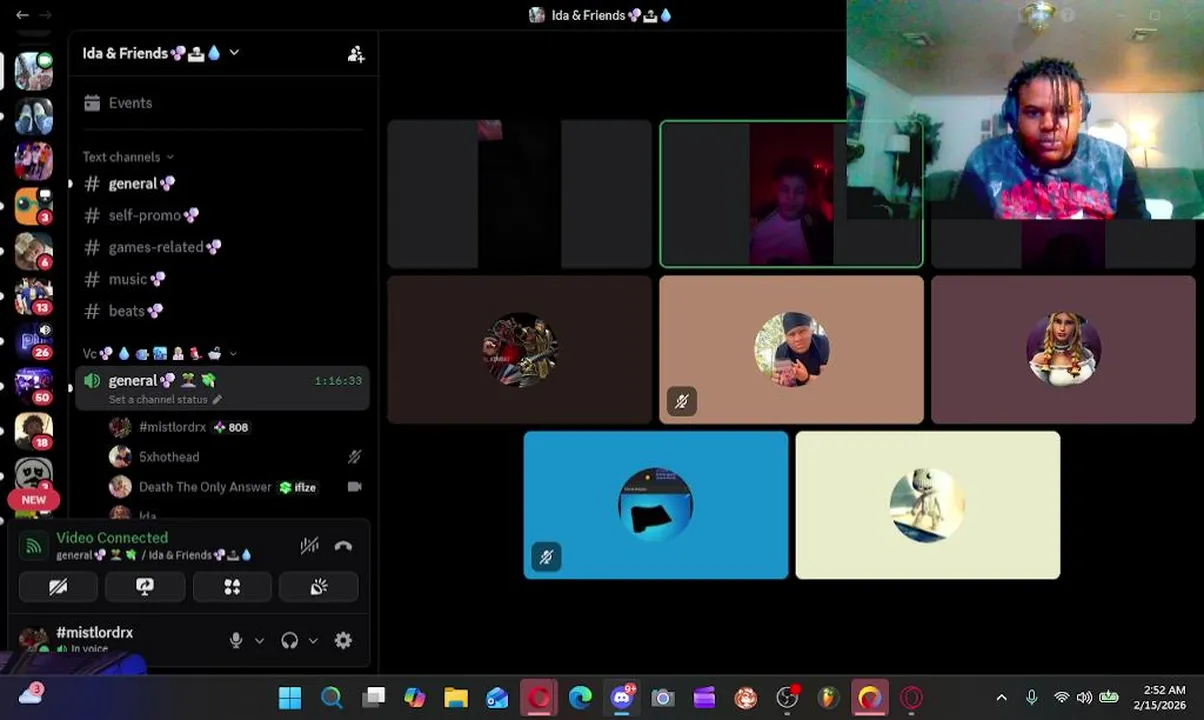This screenshot has width=1204, height=720.
Task: Disconnect from the voice call
Action: pyautogui.click(x=343, y=546)
